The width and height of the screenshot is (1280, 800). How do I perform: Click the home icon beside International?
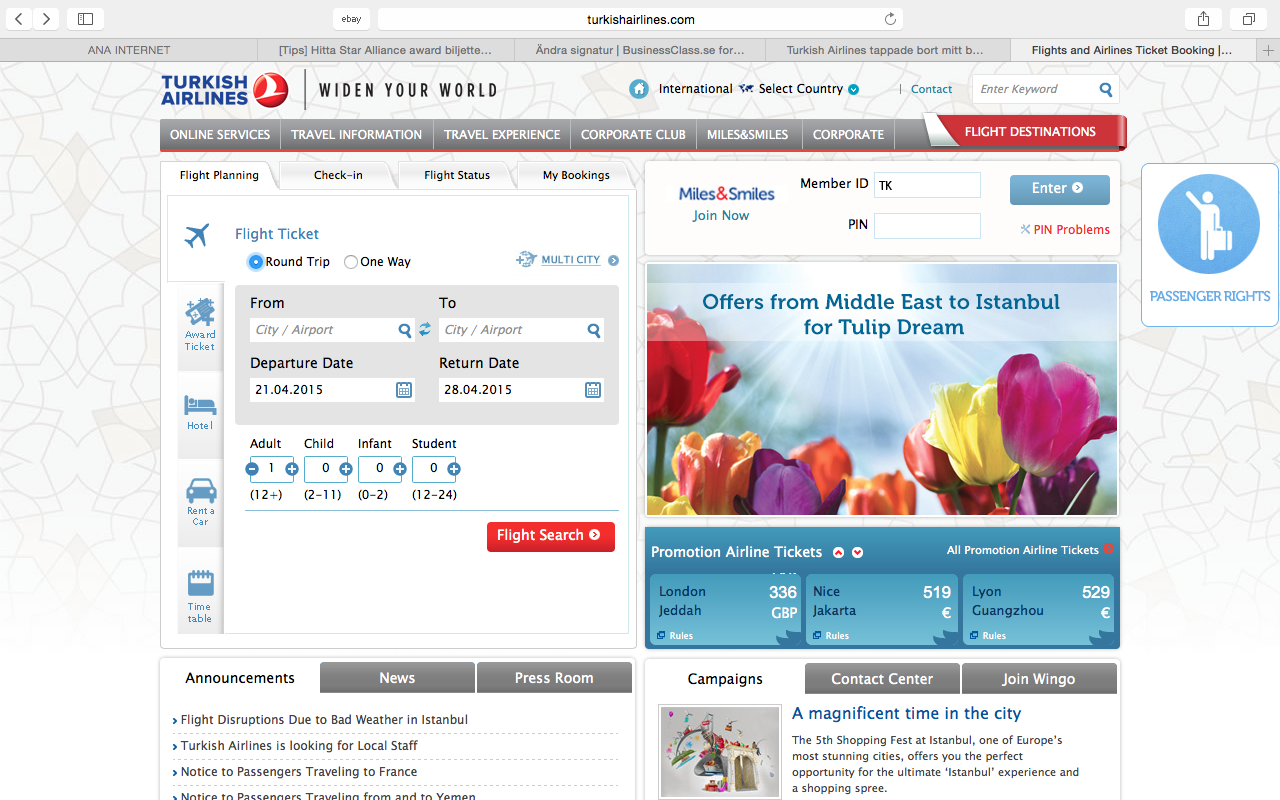(x=639, y=89)
